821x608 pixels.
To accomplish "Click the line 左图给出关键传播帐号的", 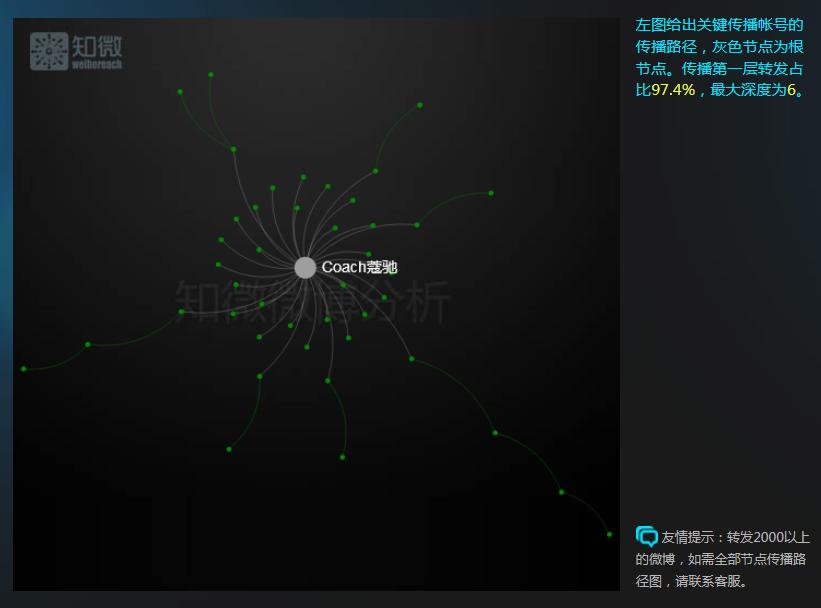I will click(x=719, y=25).
